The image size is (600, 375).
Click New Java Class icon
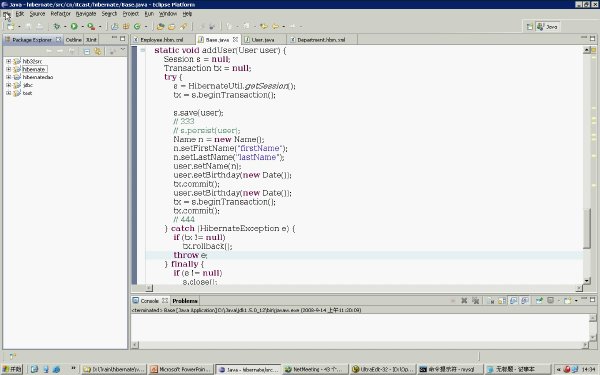[x=137, y=26]
